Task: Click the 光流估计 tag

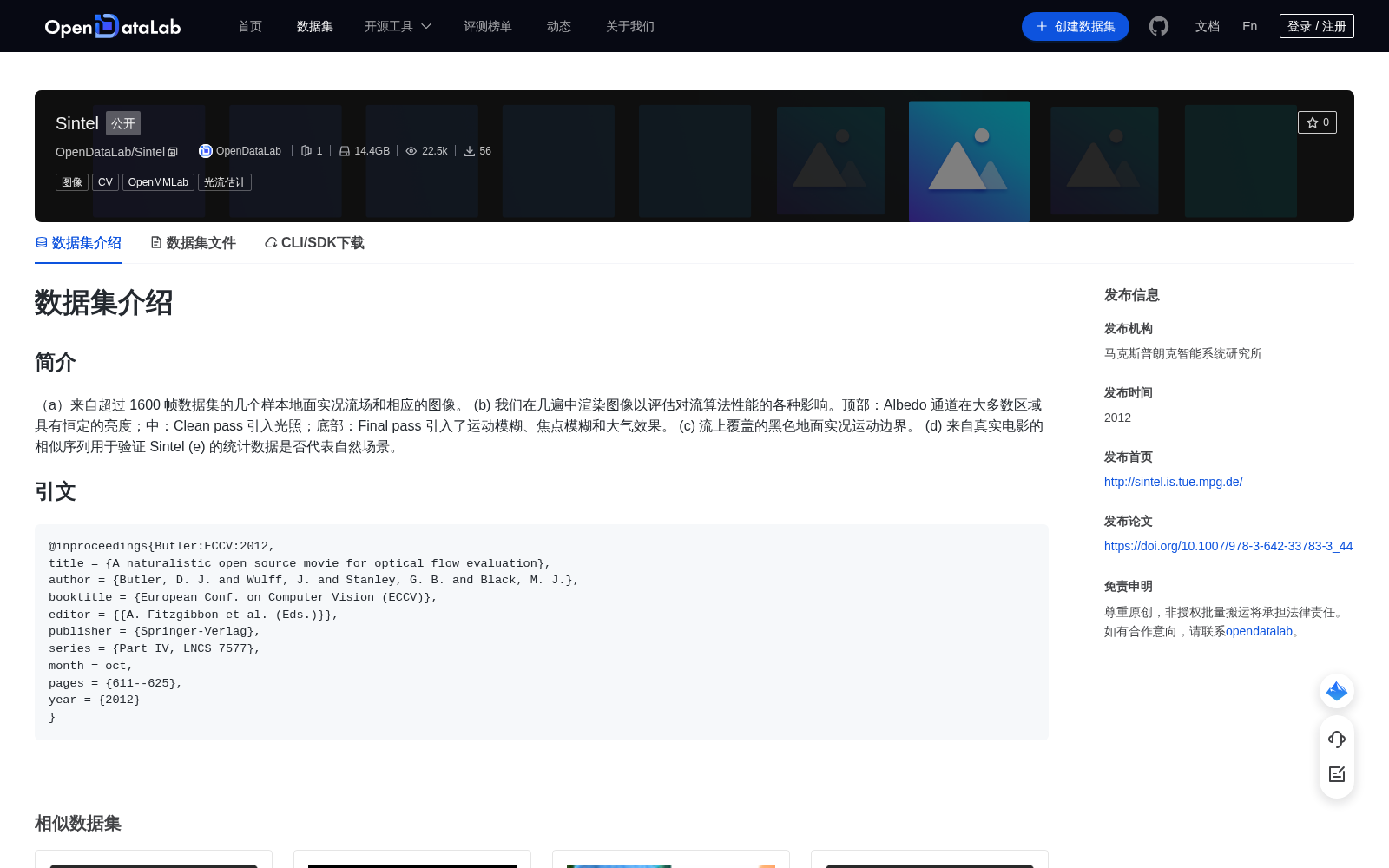Action: 225,182
